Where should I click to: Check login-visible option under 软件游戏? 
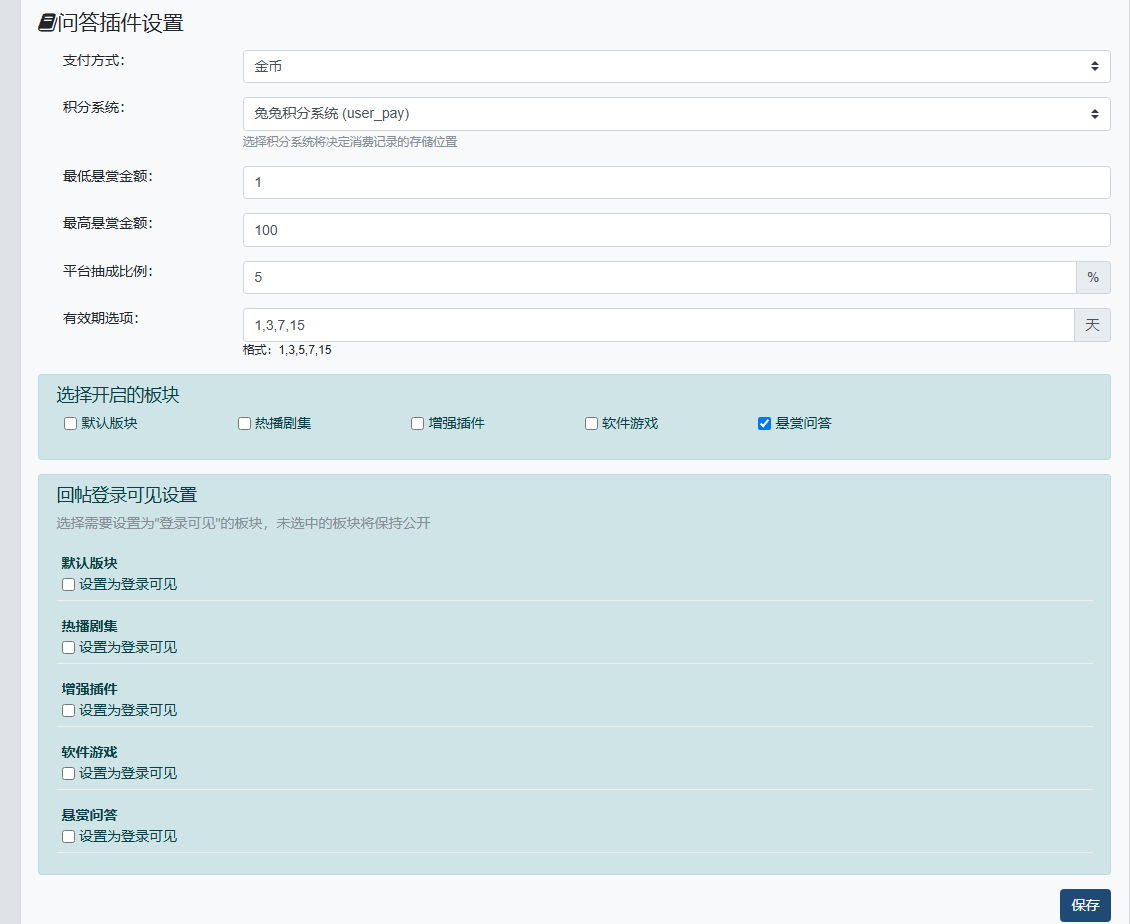point(69,774)
